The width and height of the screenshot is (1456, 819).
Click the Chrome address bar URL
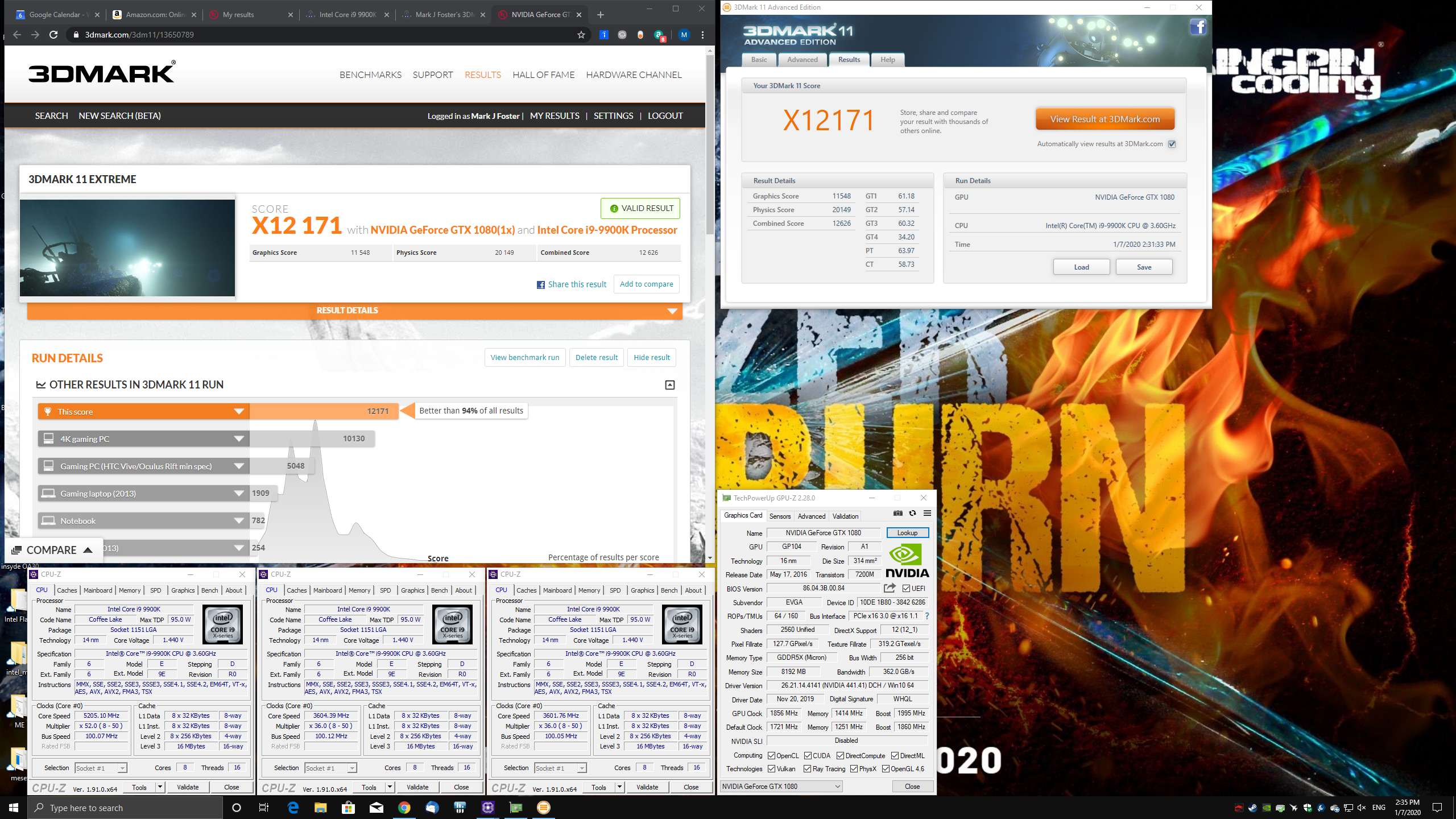139,35
